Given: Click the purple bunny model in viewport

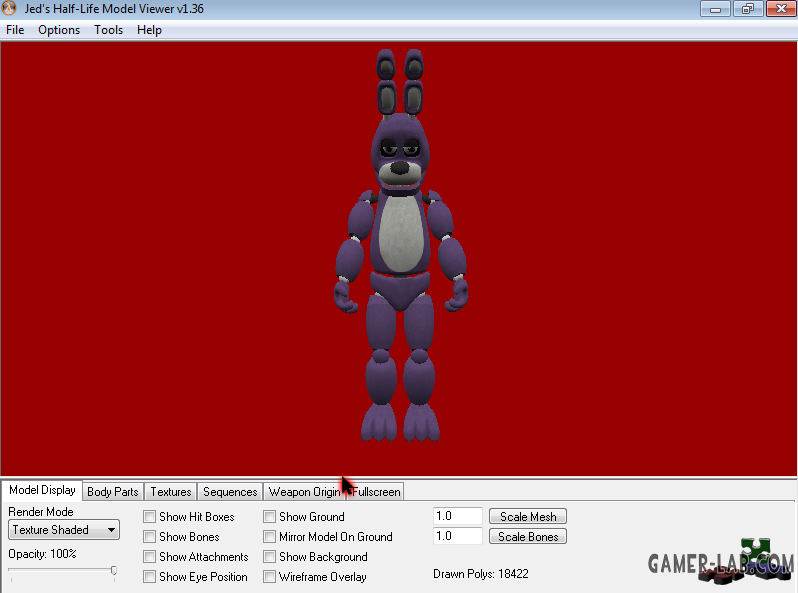Looking at the screenshot, I should 401,244.
